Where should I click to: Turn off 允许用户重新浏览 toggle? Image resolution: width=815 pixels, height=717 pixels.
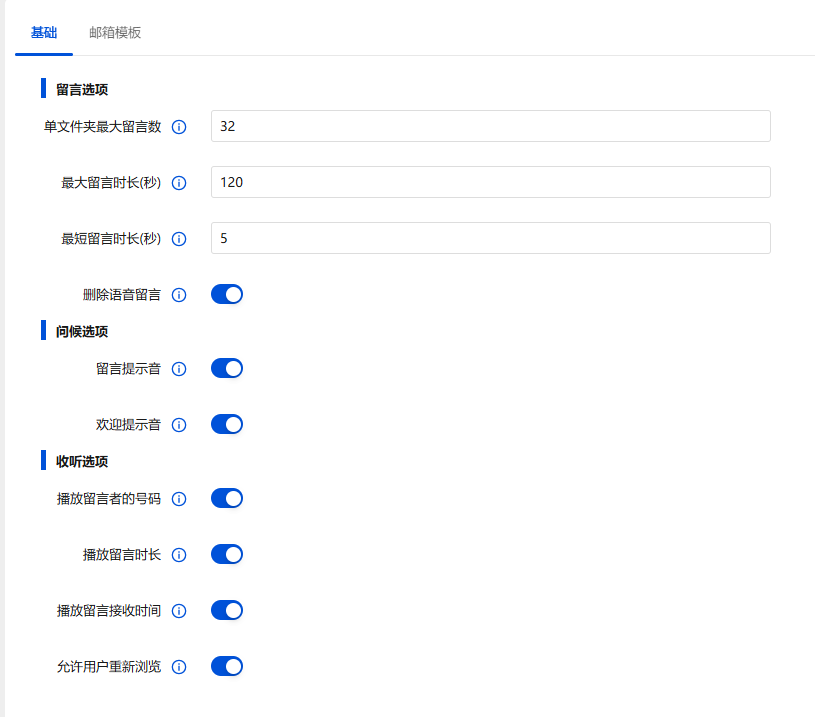[227, 666]
